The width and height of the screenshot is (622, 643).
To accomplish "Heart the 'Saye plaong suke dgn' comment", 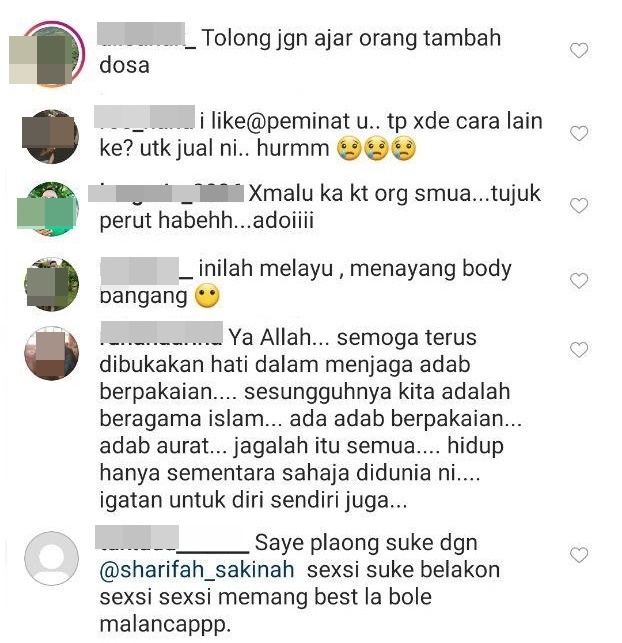I will pos(579,555).
